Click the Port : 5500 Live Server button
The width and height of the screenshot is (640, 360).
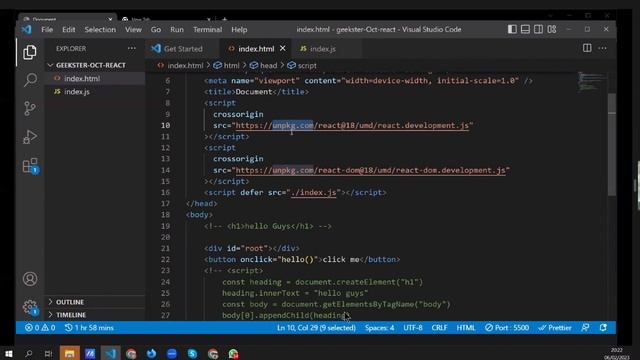507,328
